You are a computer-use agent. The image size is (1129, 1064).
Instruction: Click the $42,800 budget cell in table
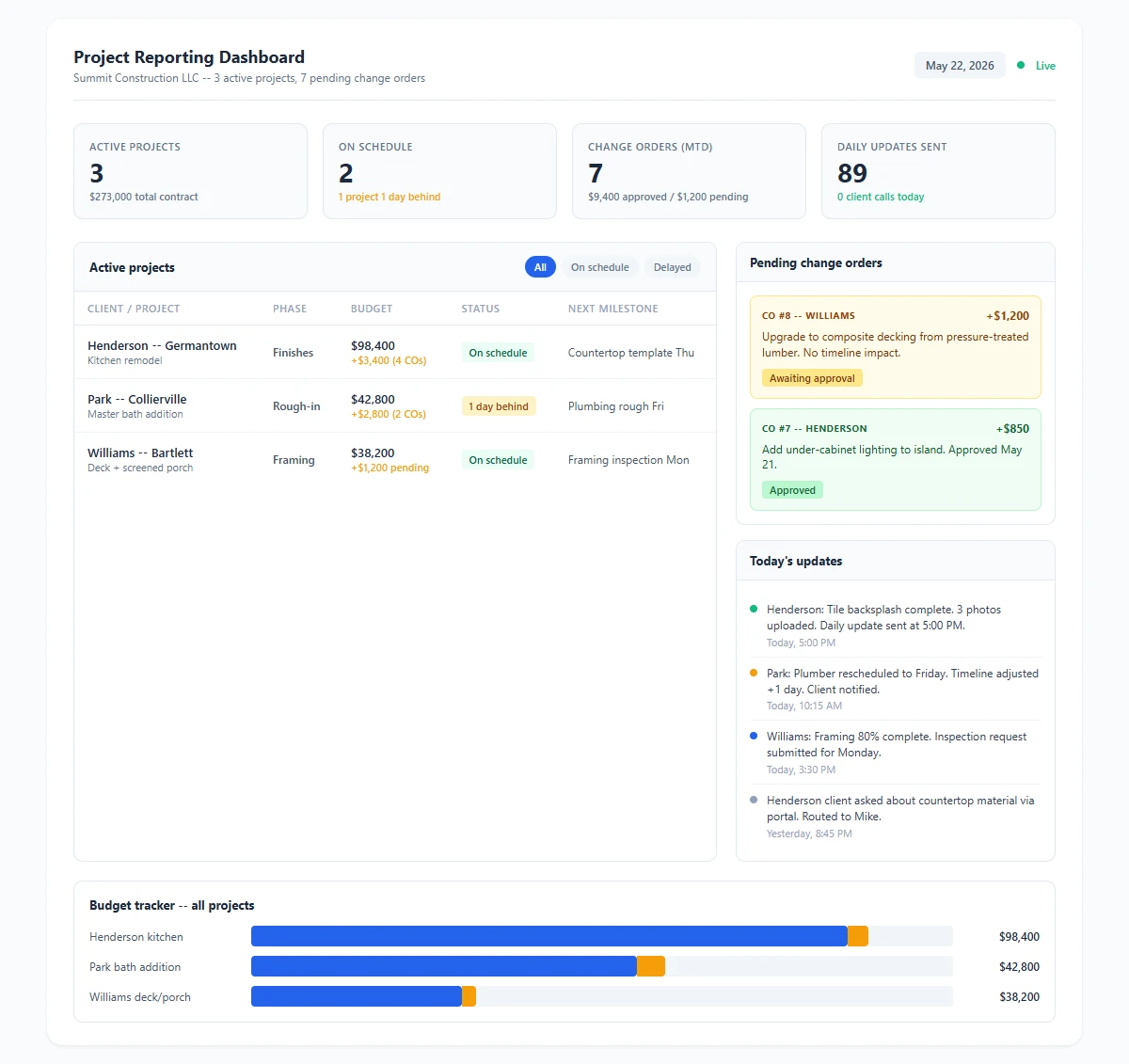click(373, 399)
